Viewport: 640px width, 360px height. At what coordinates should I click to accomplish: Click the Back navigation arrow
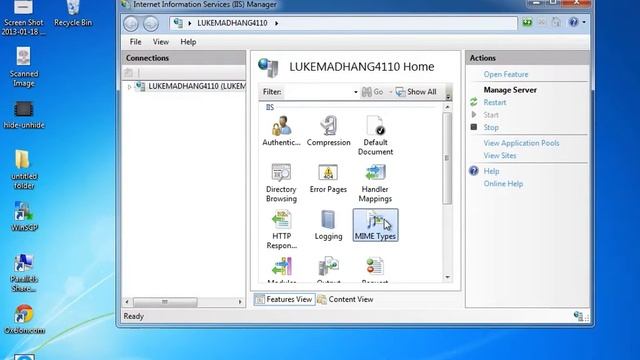pos(131,24)
